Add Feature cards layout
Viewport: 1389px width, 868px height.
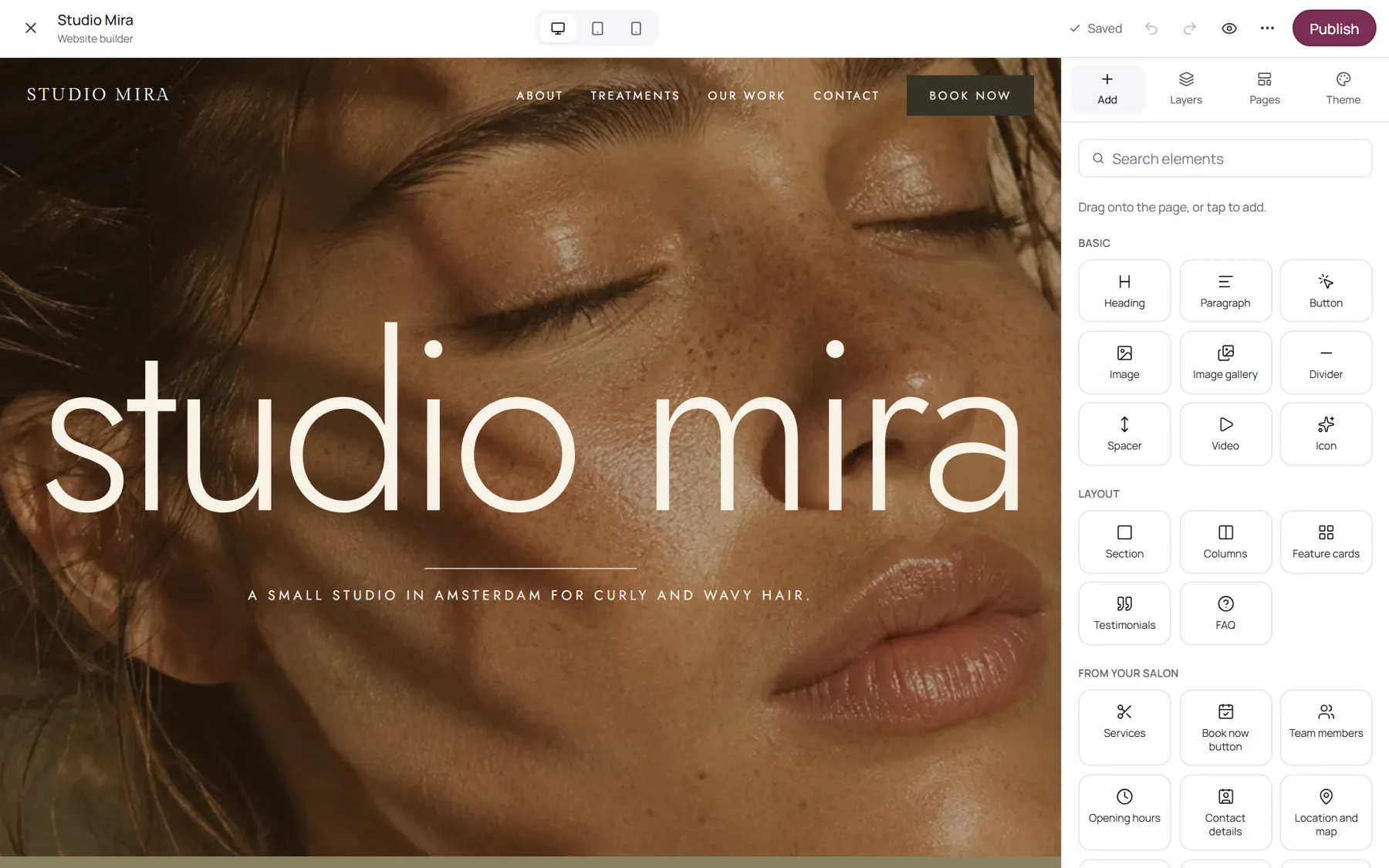pos(1325,542)
